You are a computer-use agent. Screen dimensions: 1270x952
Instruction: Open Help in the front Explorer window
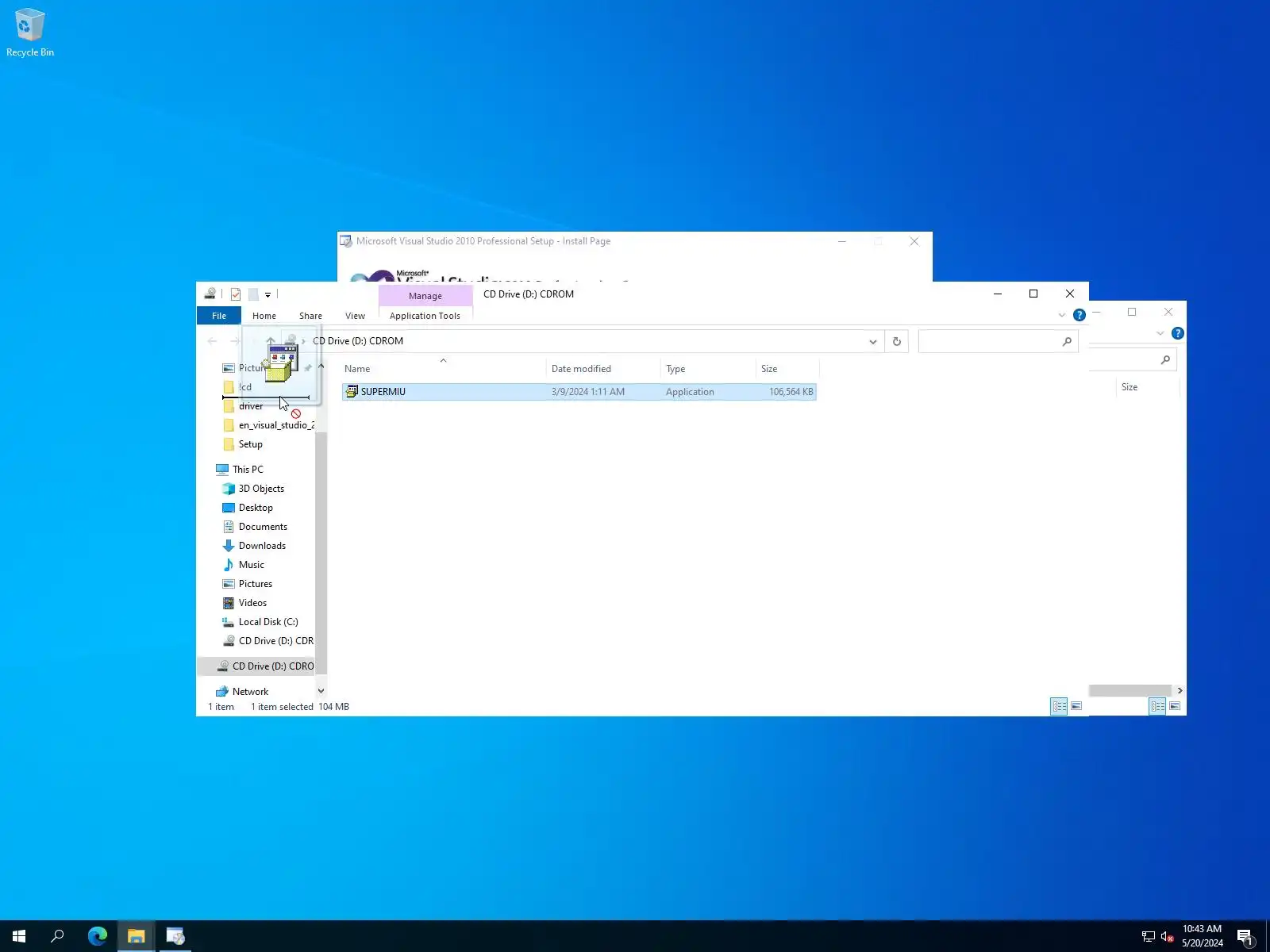tap(1079, 316)
